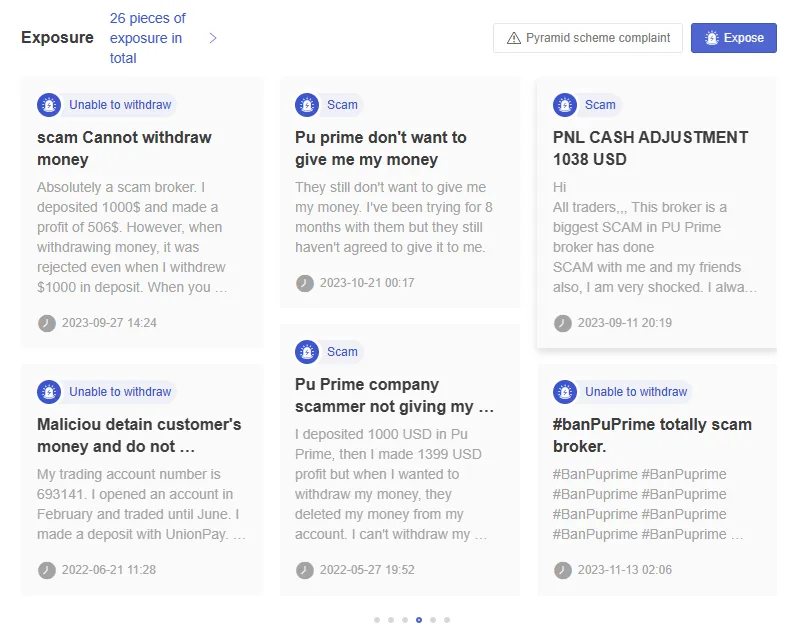Image resolution: width=800 pixels, height=630 pixels.
Task: Click timestamp 2023-09-27 14:24
Action: [x=109, y=323]
